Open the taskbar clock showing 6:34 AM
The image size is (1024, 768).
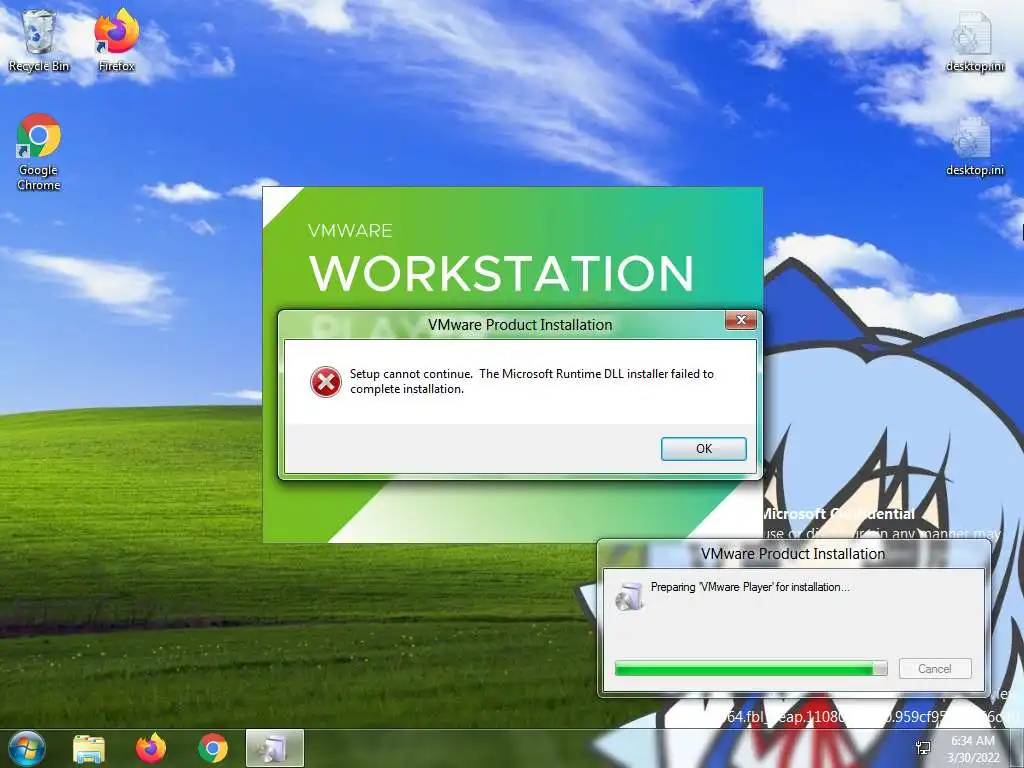coord(973,749)
